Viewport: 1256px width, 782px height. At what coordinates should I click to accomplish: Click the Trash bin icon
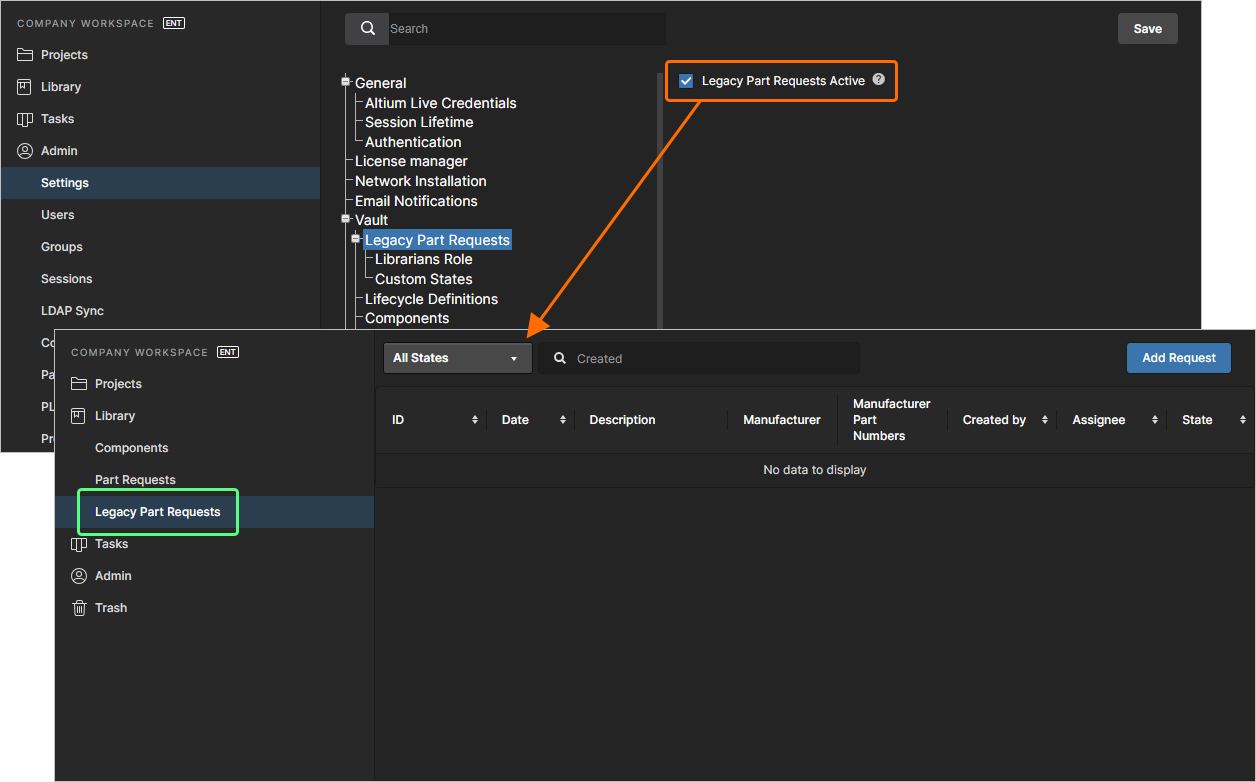79,608
